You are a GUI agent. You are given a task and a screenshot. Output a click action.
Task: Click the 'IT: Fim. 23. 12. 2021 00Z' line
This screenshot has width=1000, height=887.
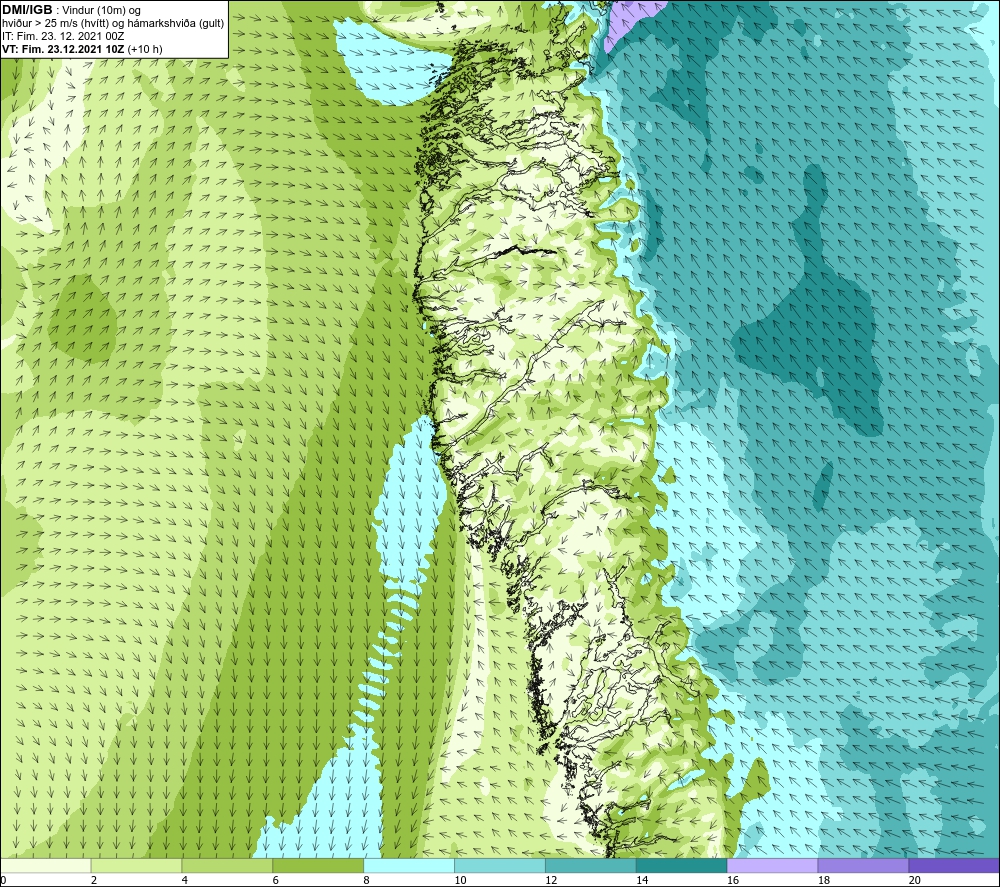(x=63, y=36)
